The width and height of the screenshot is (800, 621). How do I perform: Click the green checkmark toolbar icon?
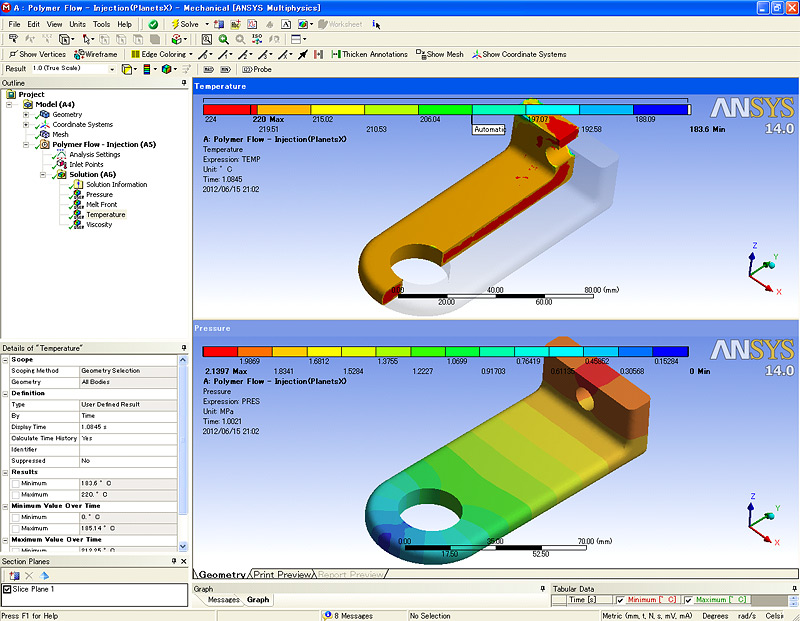tap(153, 24)
